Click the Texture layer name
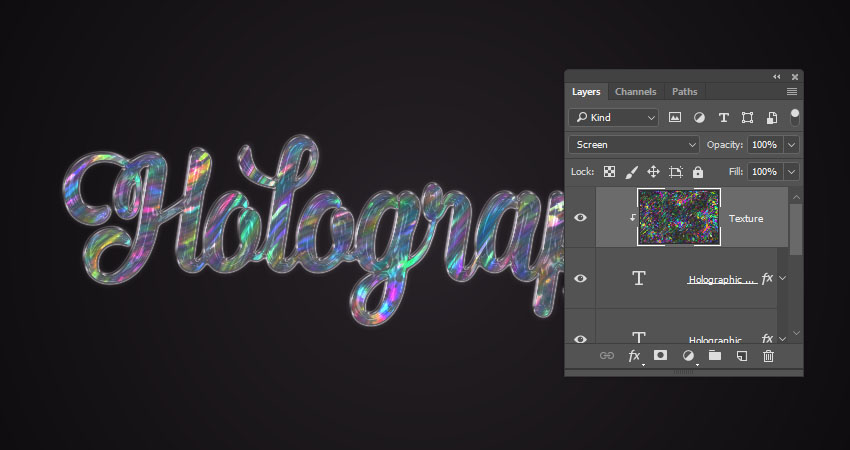Viewport: 850px width, 450px height. point(746,218)
